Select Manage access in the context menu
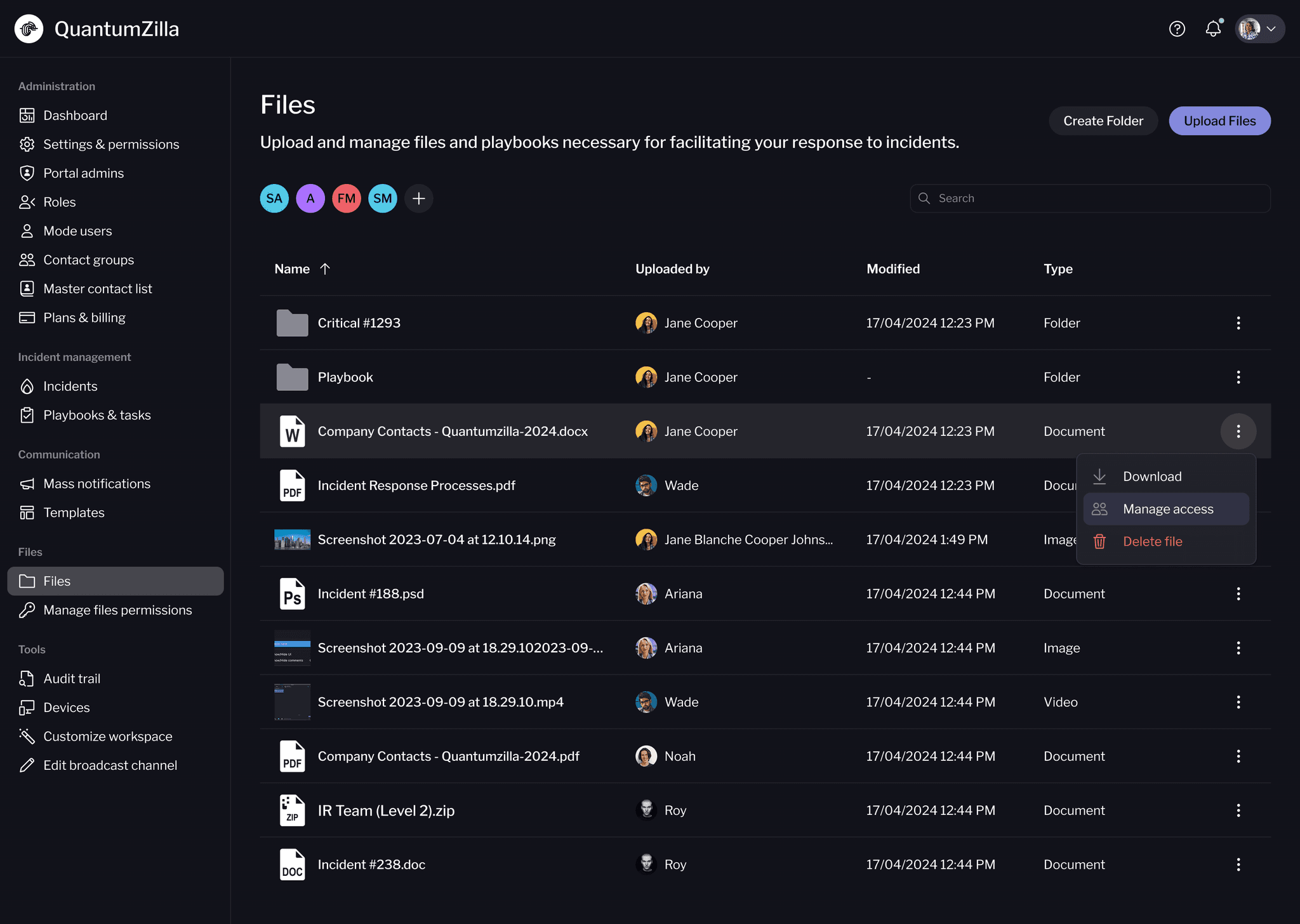Screen dimensions: 1300x924 point(1167,509)
